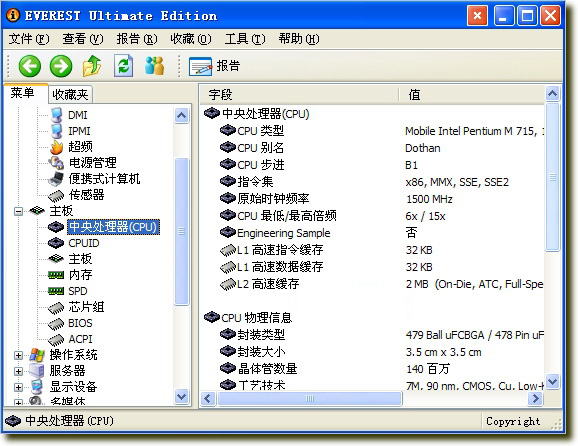Expand the 操作系统 tree node
578x446 pixels.
[18, 355]
